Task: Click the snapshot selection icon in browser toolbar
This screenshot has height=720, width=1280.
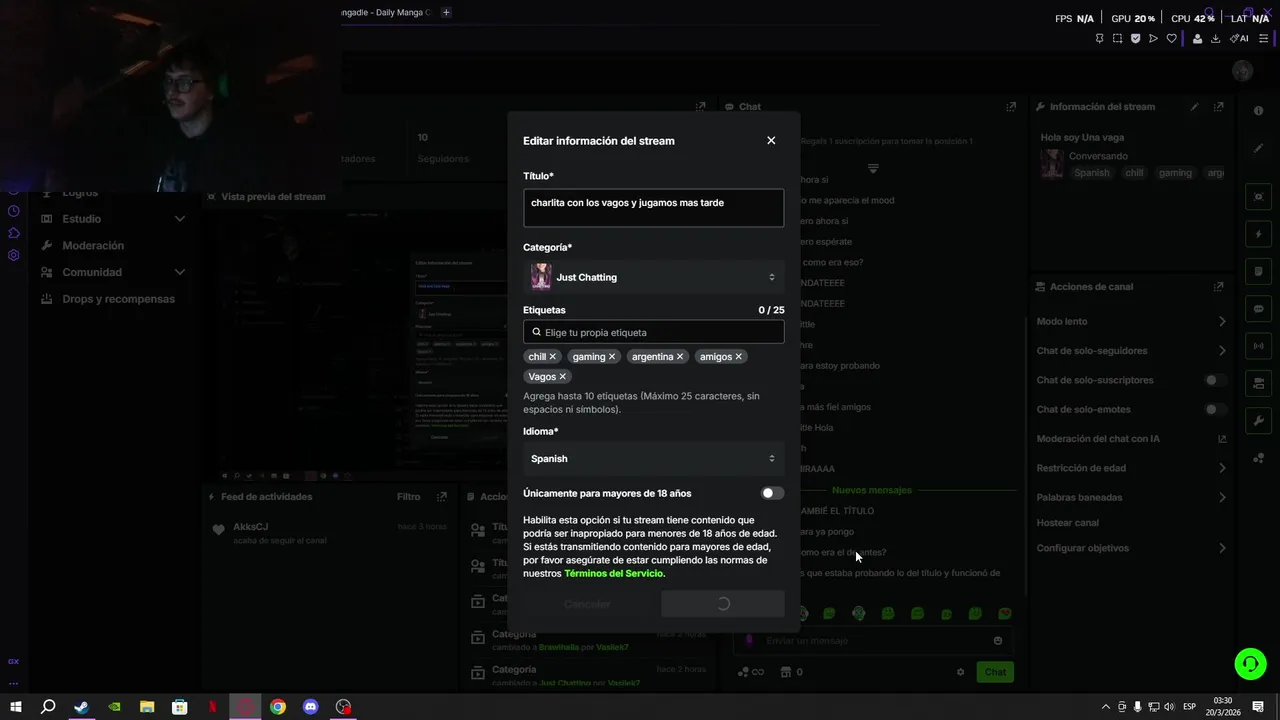Action: (x=1117, y=39)
